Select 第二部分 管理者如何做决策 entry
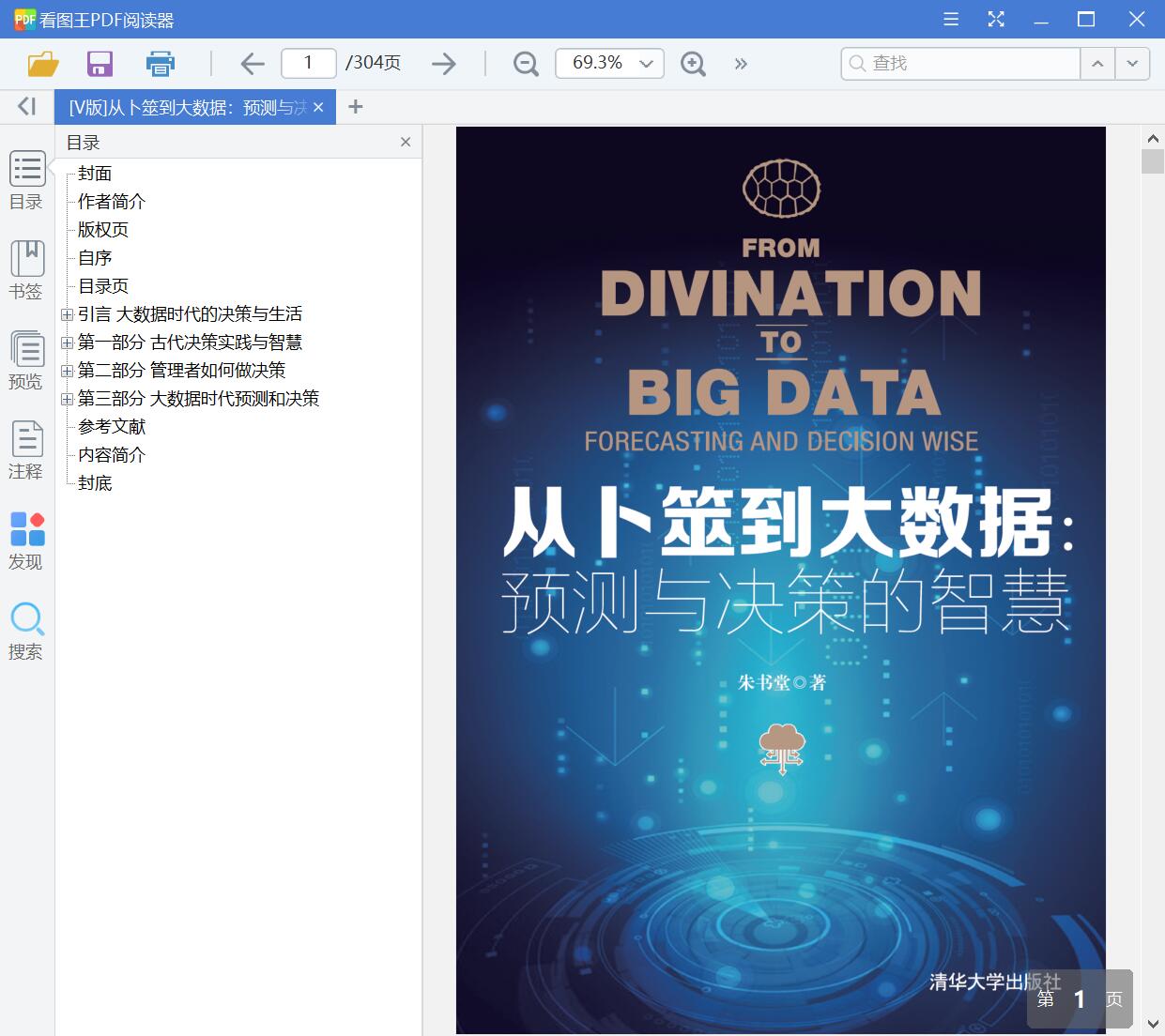 pyautogui.click(x=181, y=371)
